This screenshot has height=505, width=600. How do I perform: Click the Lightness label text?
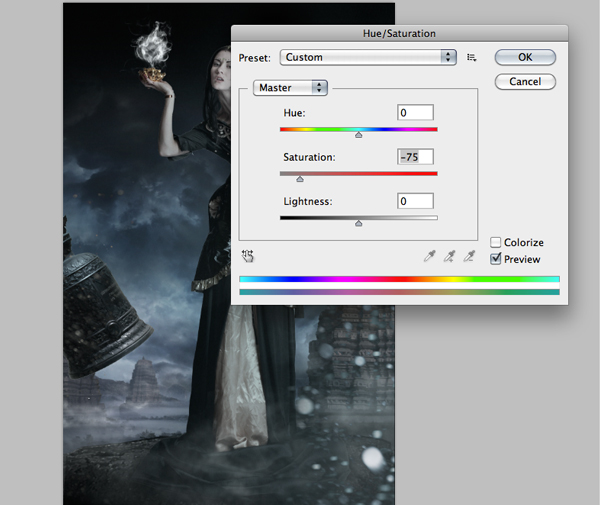click(308, 202)
